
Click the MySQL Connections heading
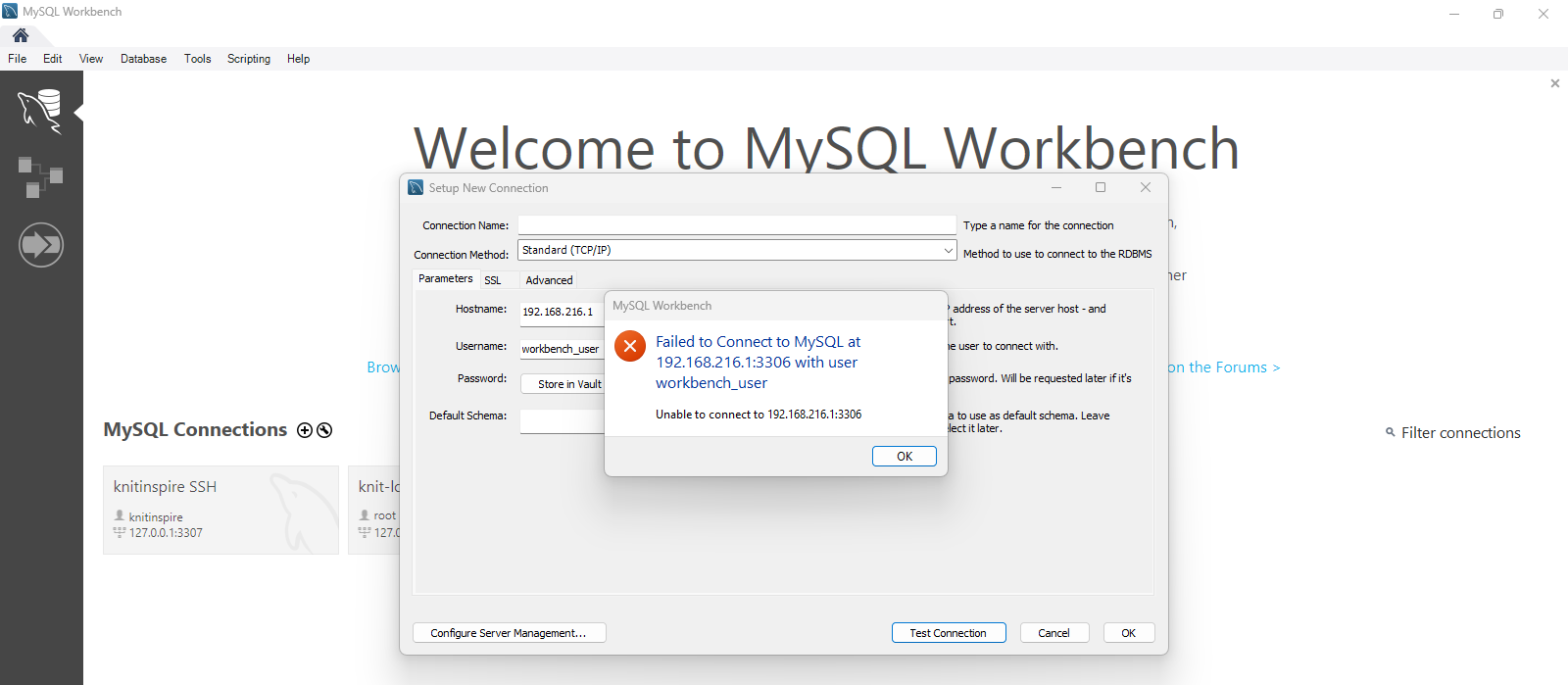coord(195,430)
